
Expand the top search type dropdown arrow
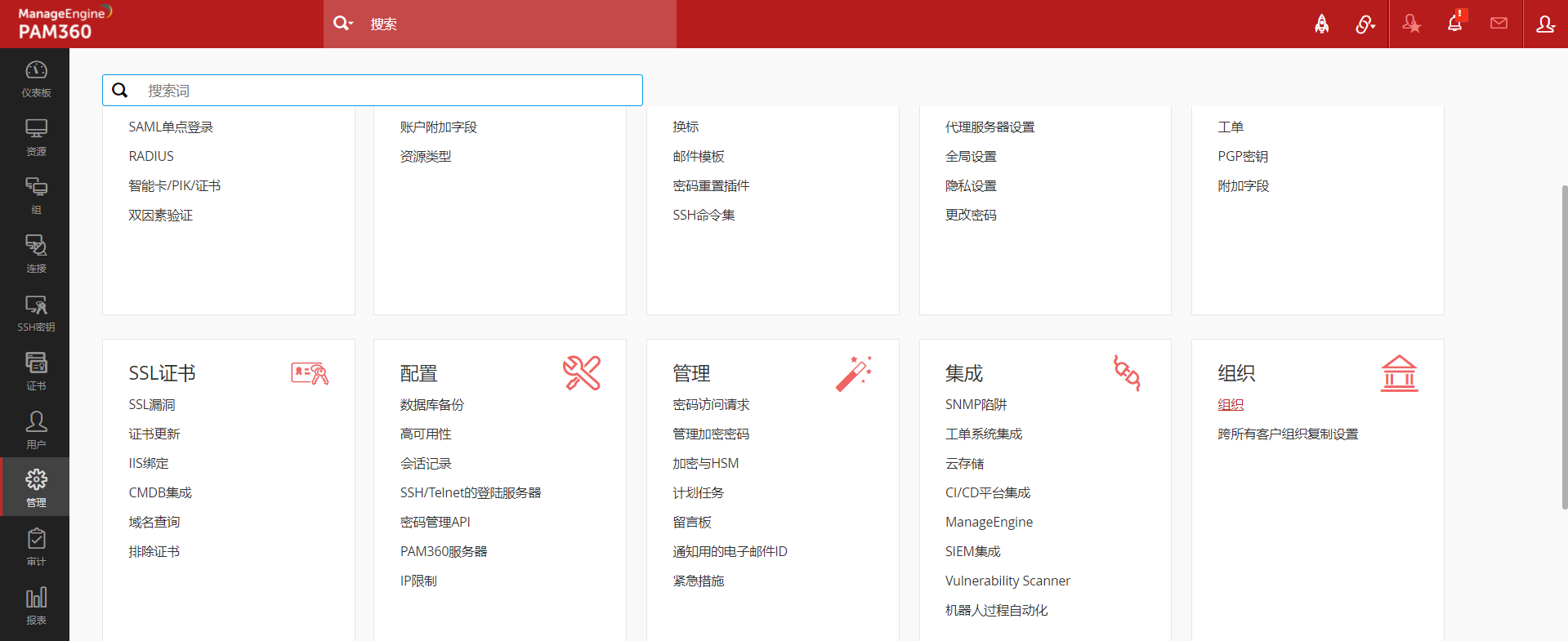click(351, 24)
